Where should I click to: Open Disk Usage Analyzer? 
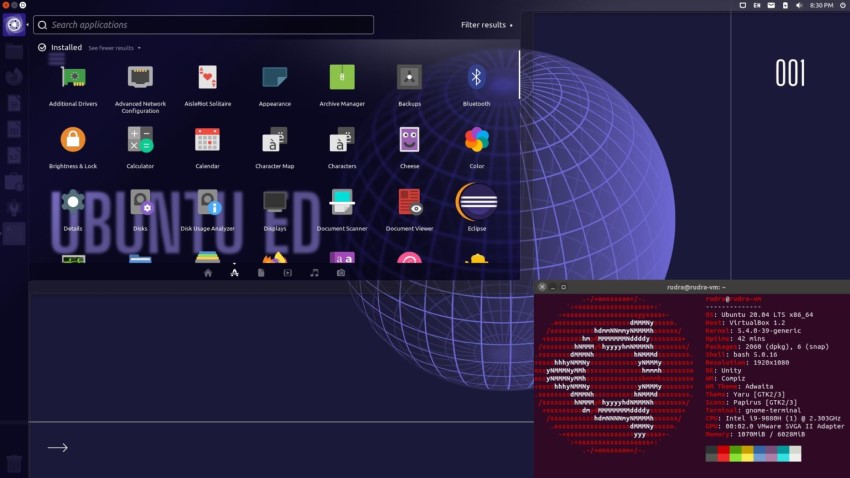coord(208,202)
